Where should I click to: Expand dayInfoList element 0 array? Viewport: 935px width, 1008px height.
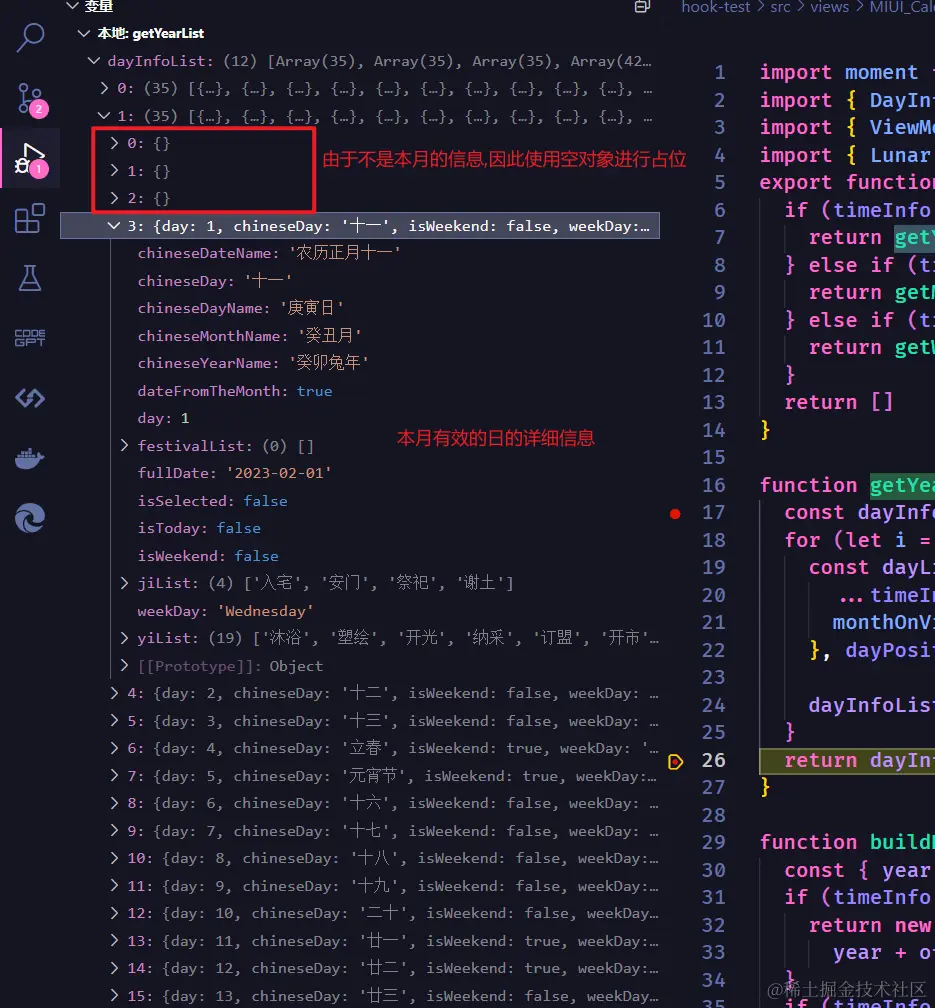coord(104,88)
